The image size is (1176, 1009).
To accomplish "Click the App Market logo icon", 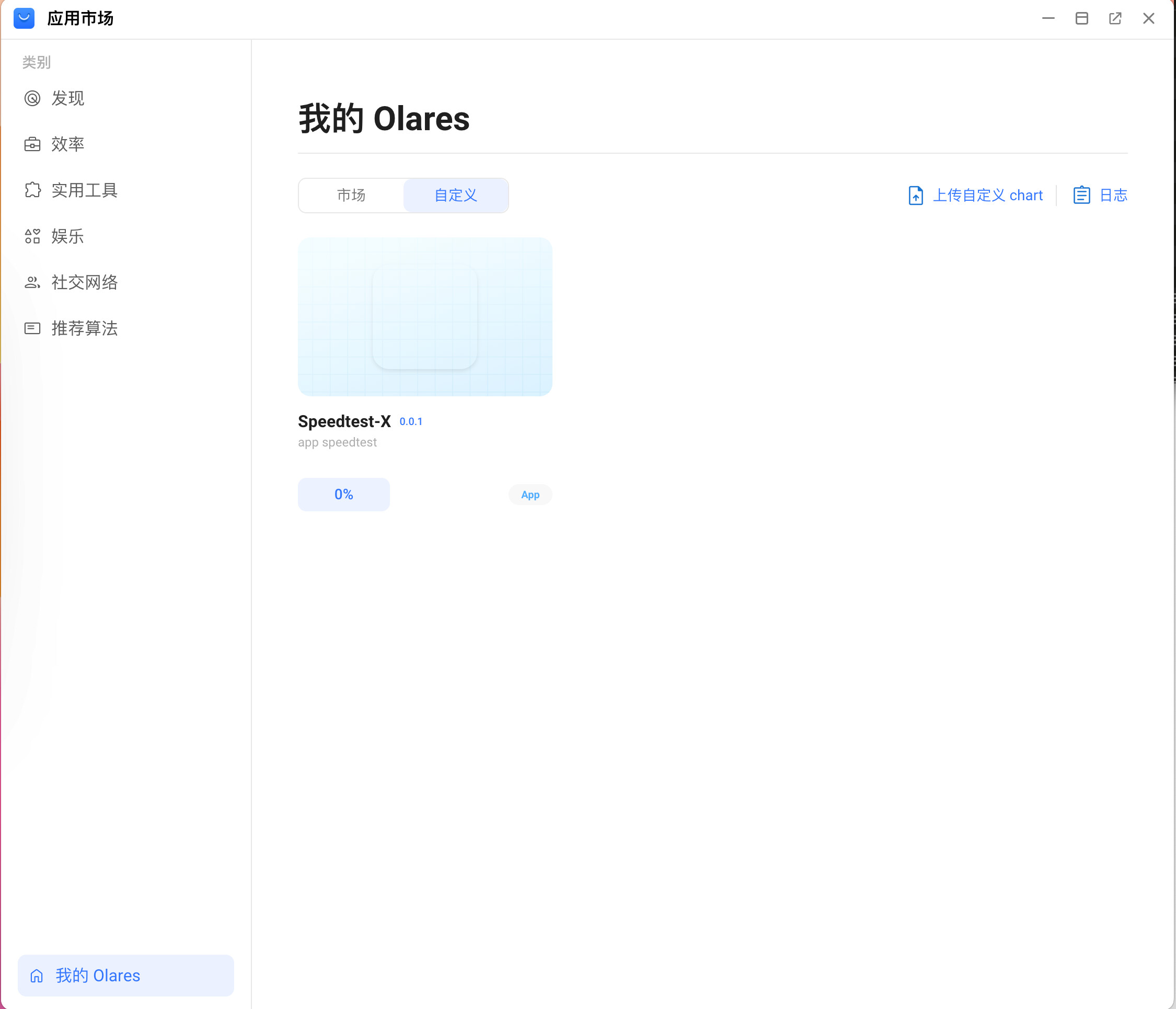I will [24, 19].
